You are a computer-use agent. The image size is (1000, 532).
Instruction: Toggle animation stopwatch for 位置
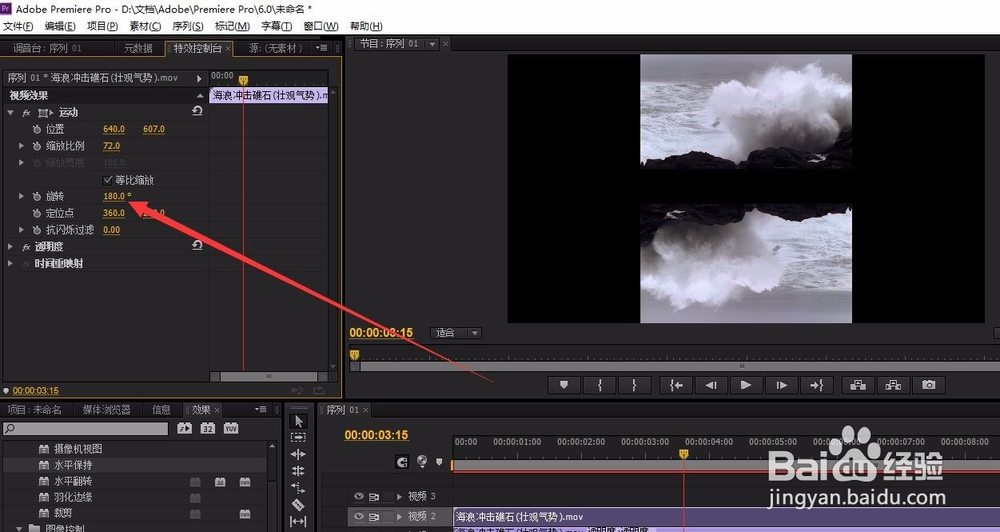coord(37,129)
